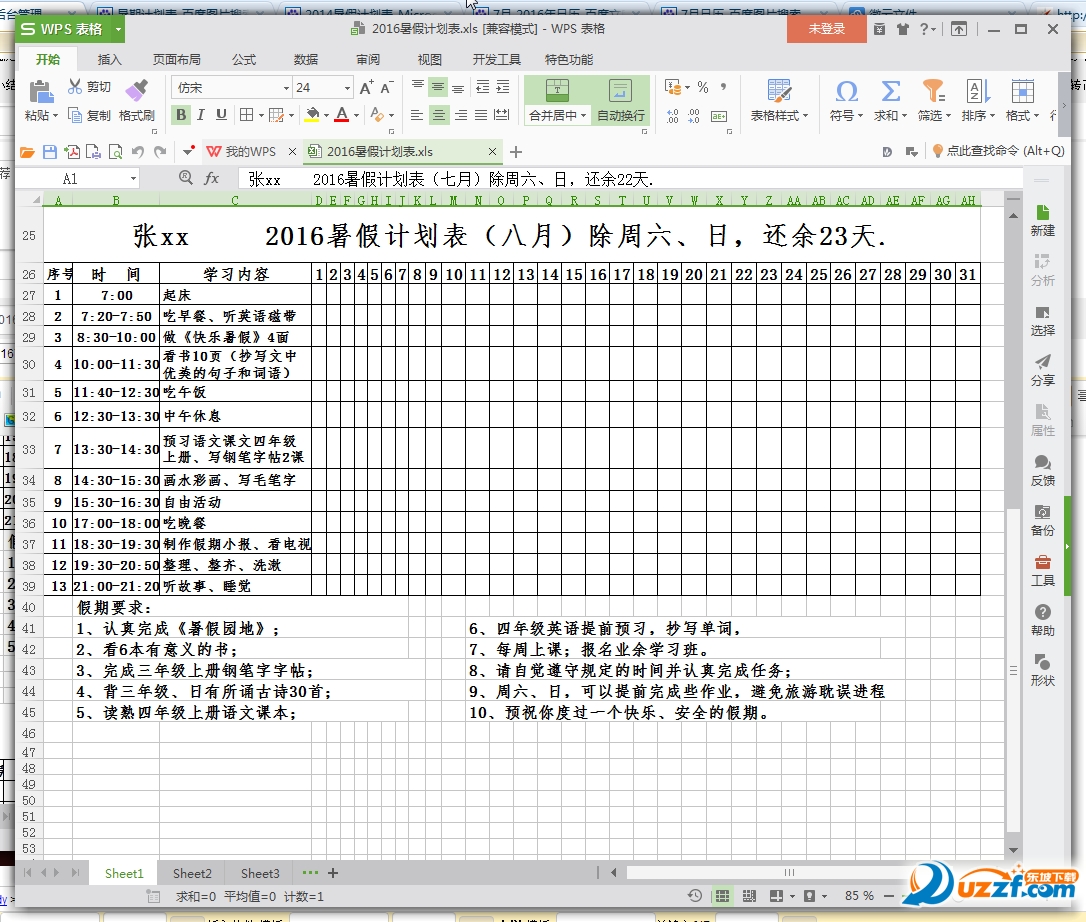Export to PDF with the PDF icon
This screenshot has height=922, width=1086.
[72, 152]
